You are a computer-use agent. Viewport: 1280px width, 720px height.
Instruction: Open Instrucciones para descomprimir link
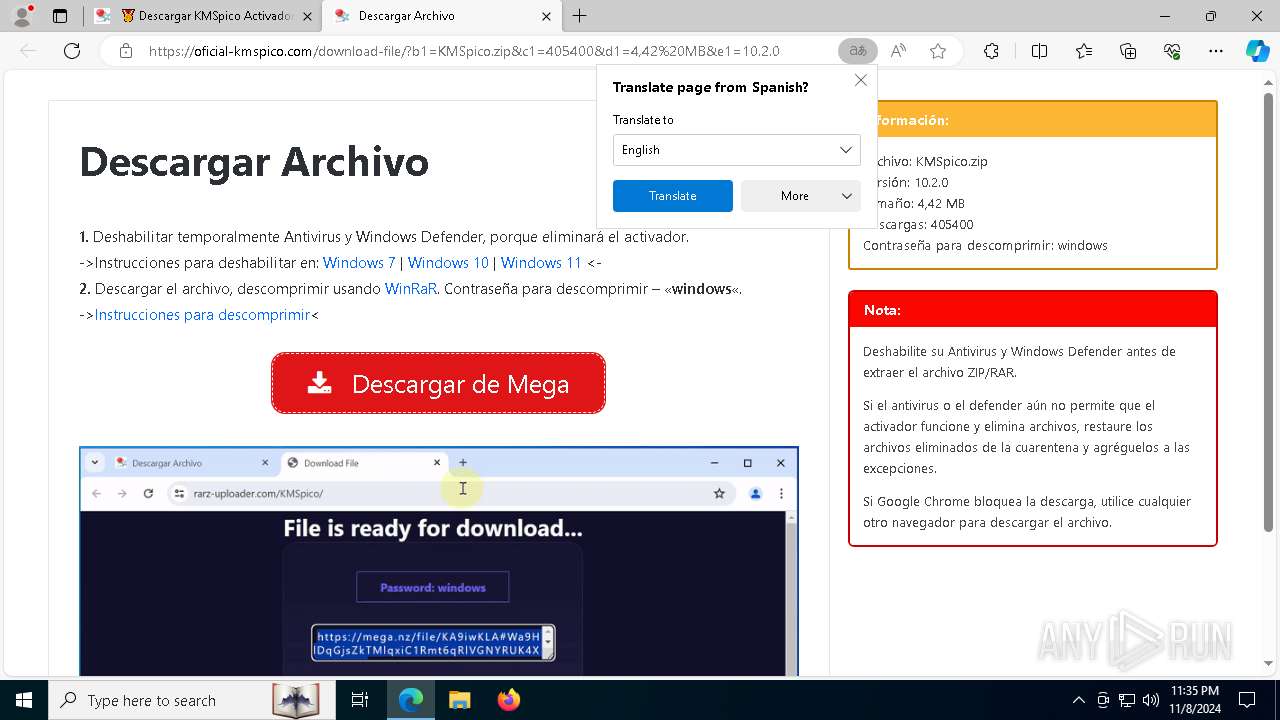(202, 315)
